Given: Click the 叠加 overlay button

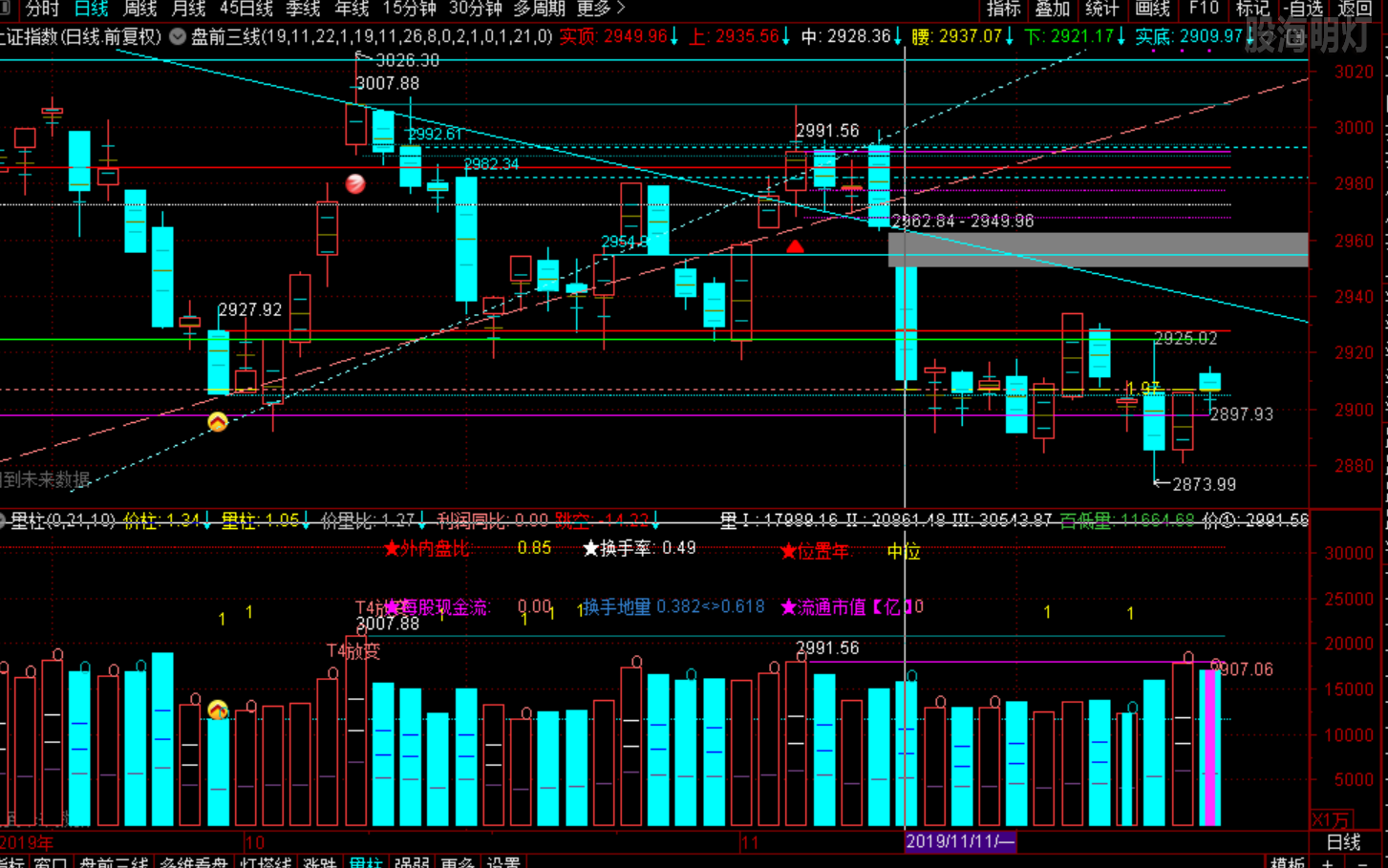Looking at the screenshot, I should [1053, 9].
